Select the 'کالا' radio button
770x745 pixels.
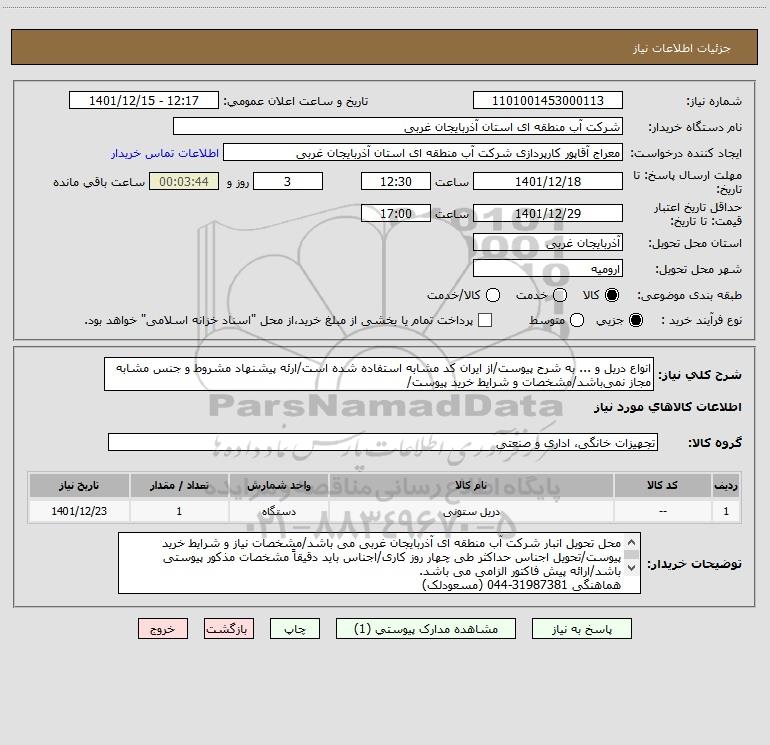pos(612,295)
